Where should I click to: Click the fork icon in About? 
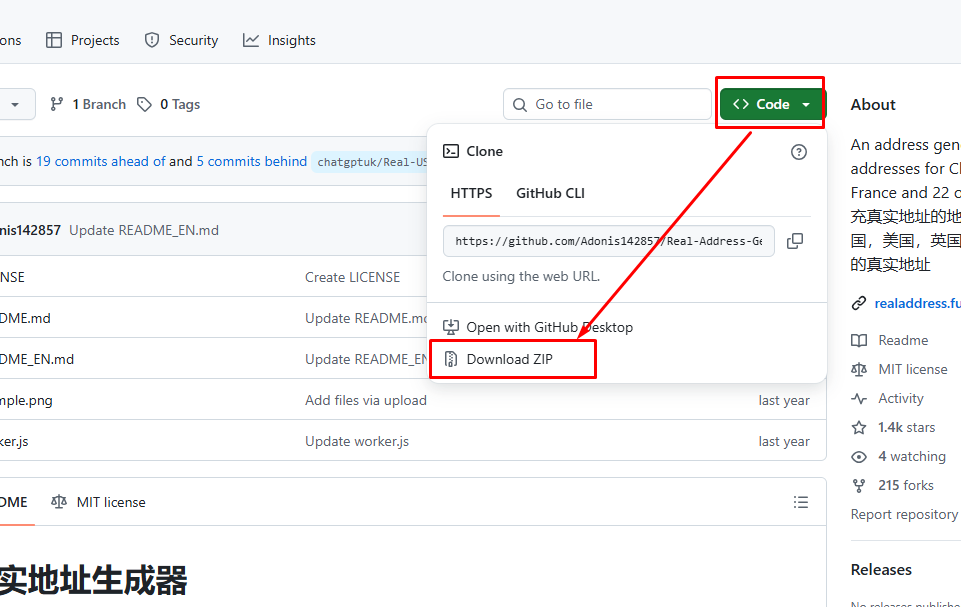click(859, 486)
